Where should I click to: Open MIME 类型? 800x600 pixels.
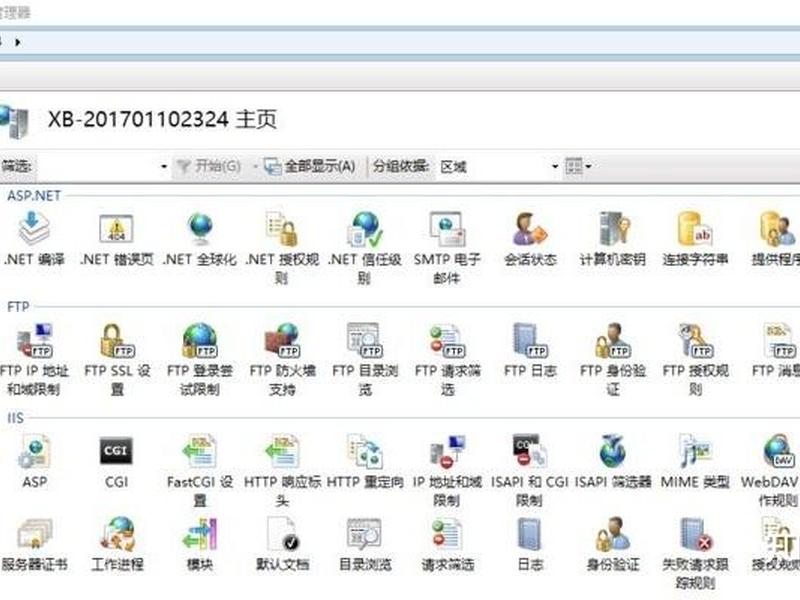click(695, 462)
